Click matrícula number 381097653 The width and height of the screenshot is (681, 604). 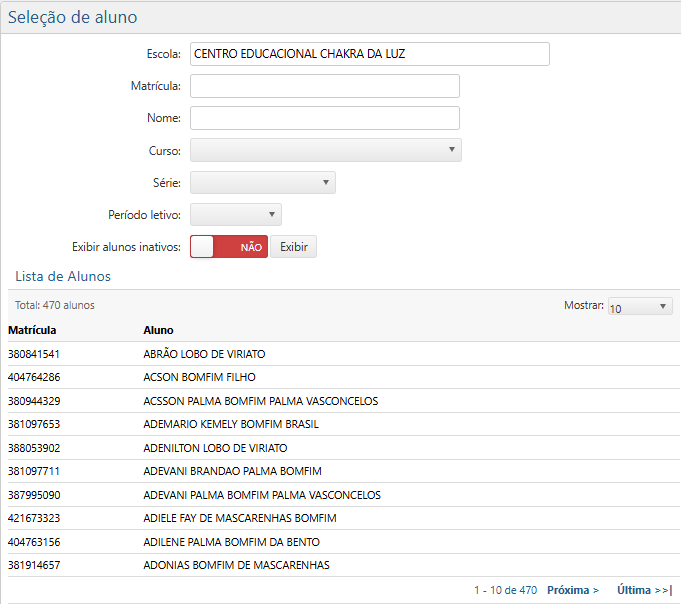coord(34,424)
